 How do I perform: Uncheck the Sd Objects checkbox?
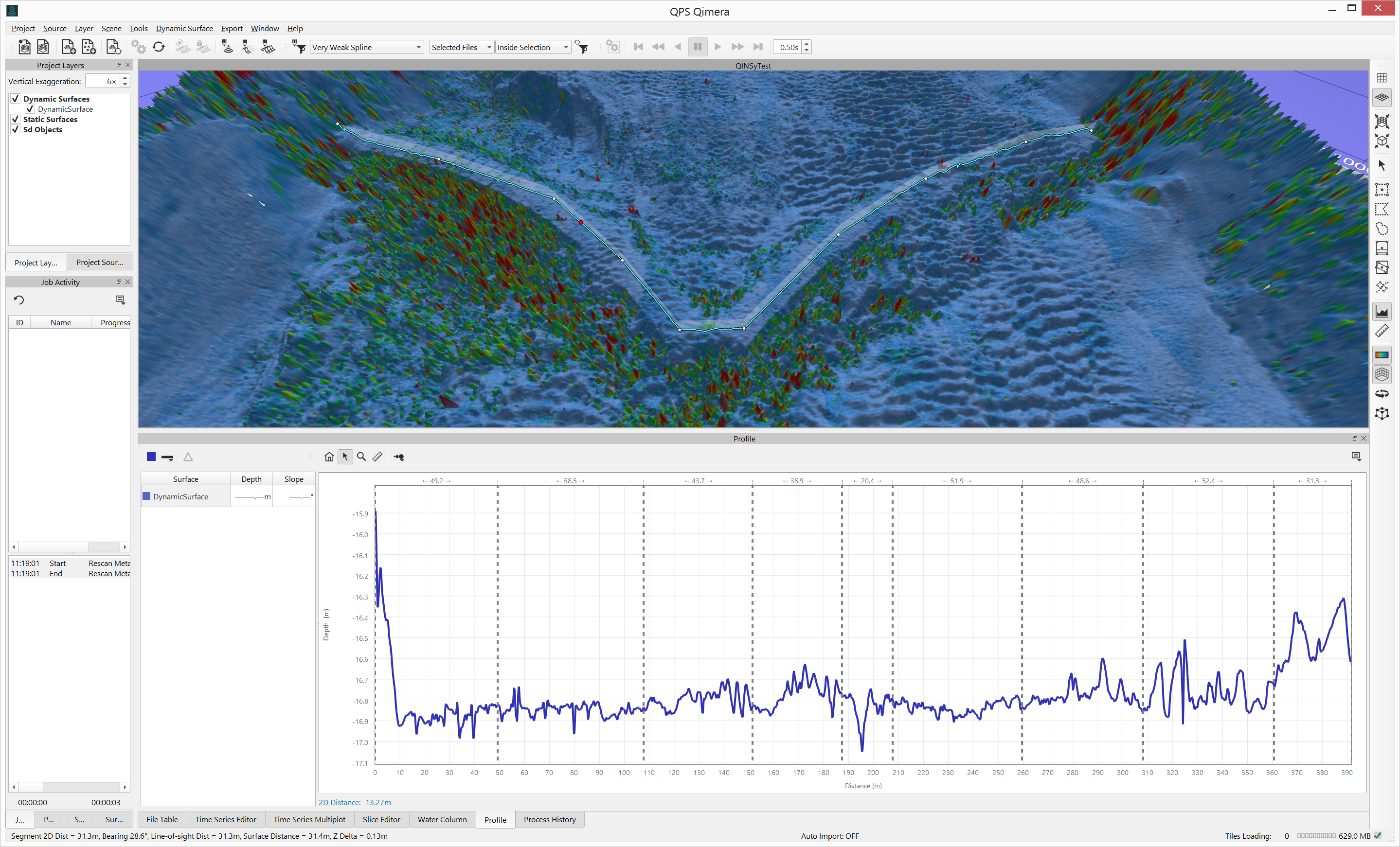(x=16, y=129)
